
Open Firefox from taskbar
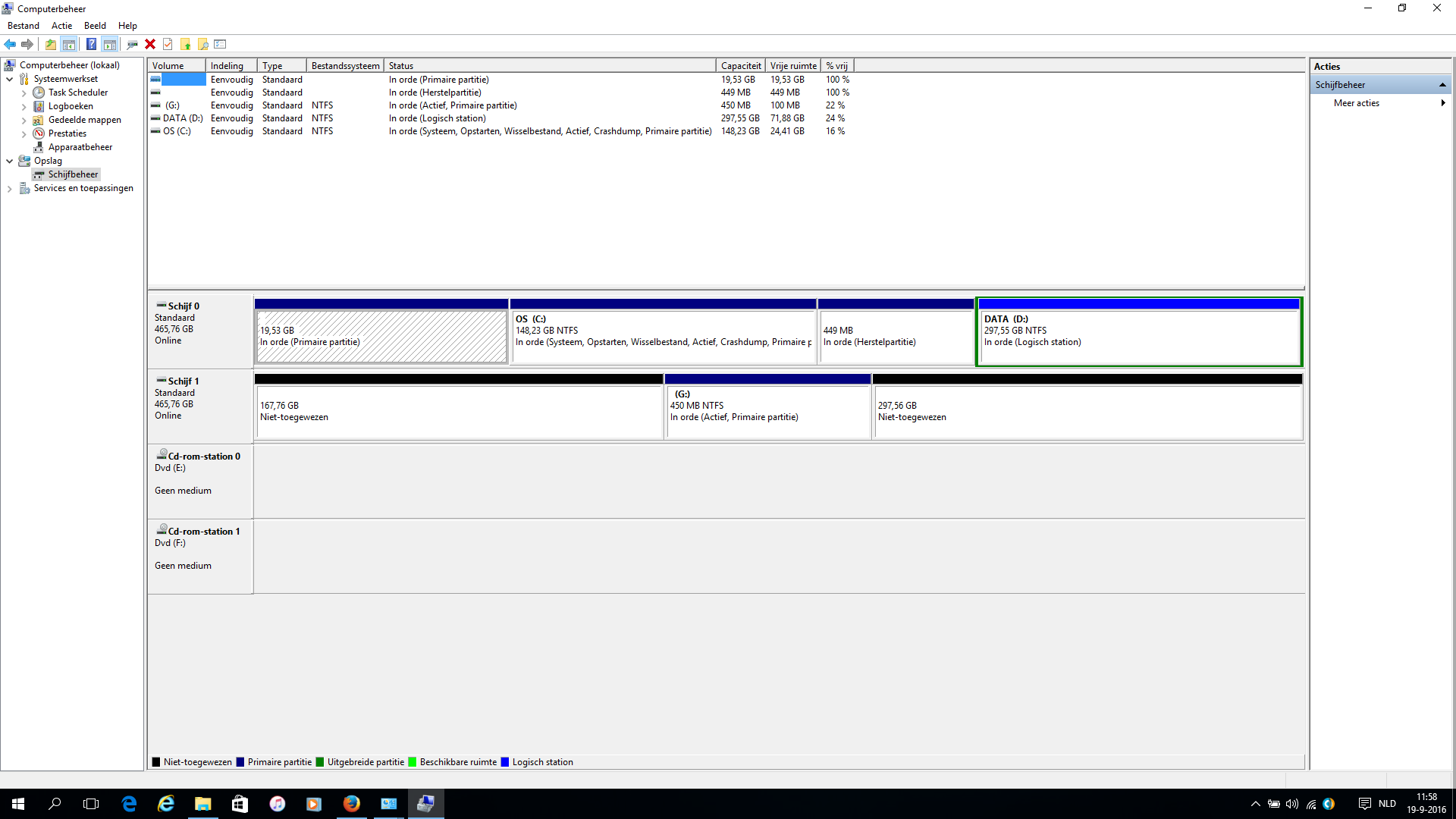[351, 804]
